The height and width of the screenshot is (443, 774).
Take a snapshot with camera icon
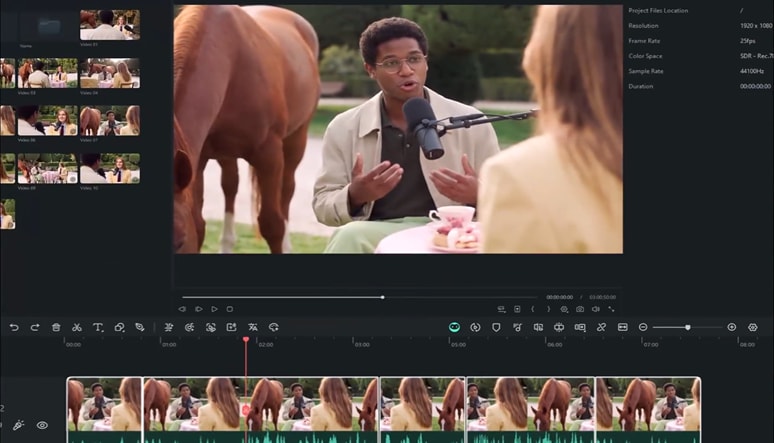tap(580, 309)
